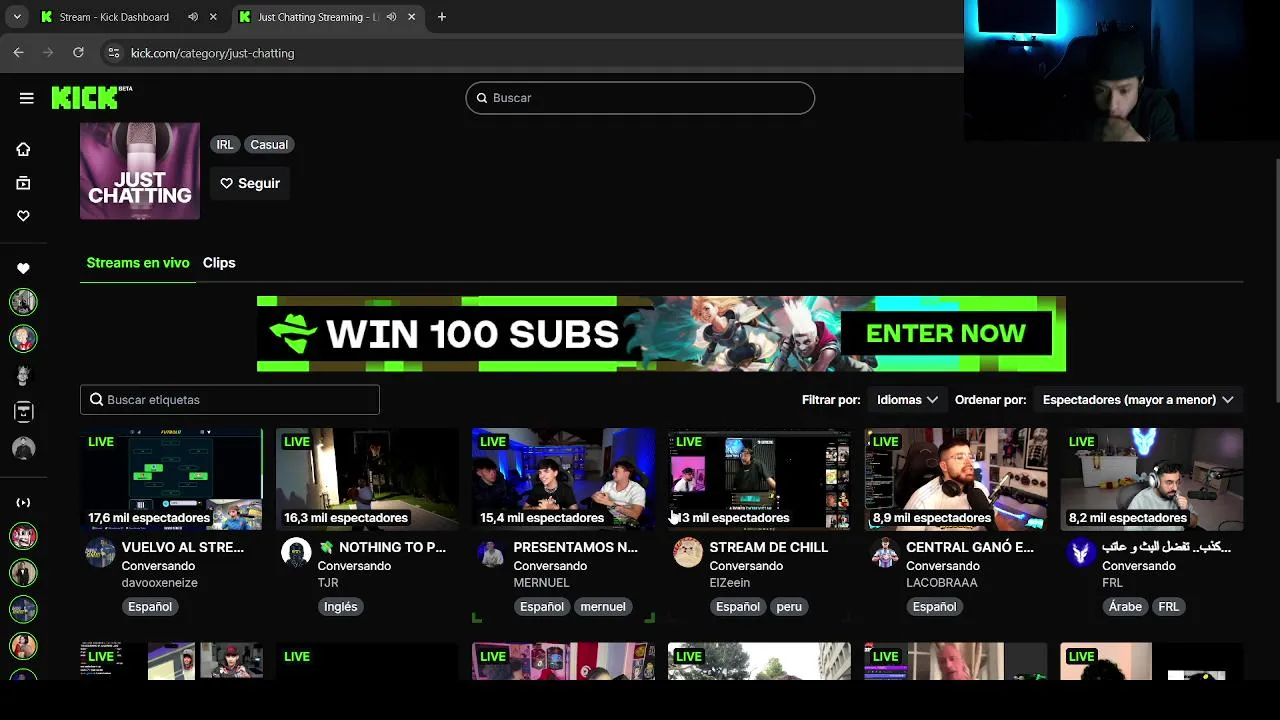Image resolution: width=1280 pixels, height=720 pixels.
Task: Open the FRL Arabic stream thumbnail
Action: (1152, 479)
